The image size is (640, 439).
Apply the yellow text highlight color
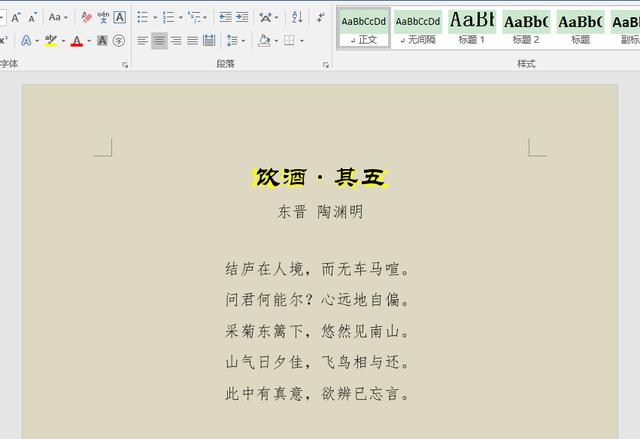coord(50,41)
